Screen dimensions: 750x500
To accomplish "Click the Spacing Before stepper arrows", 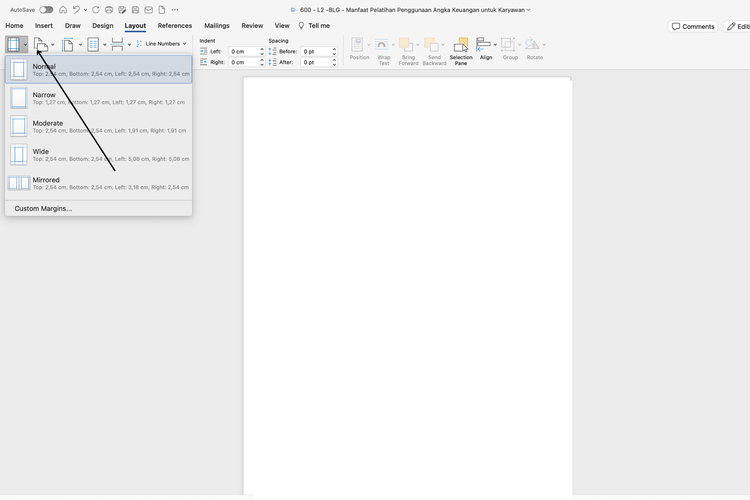I will (x=334, y=51).
